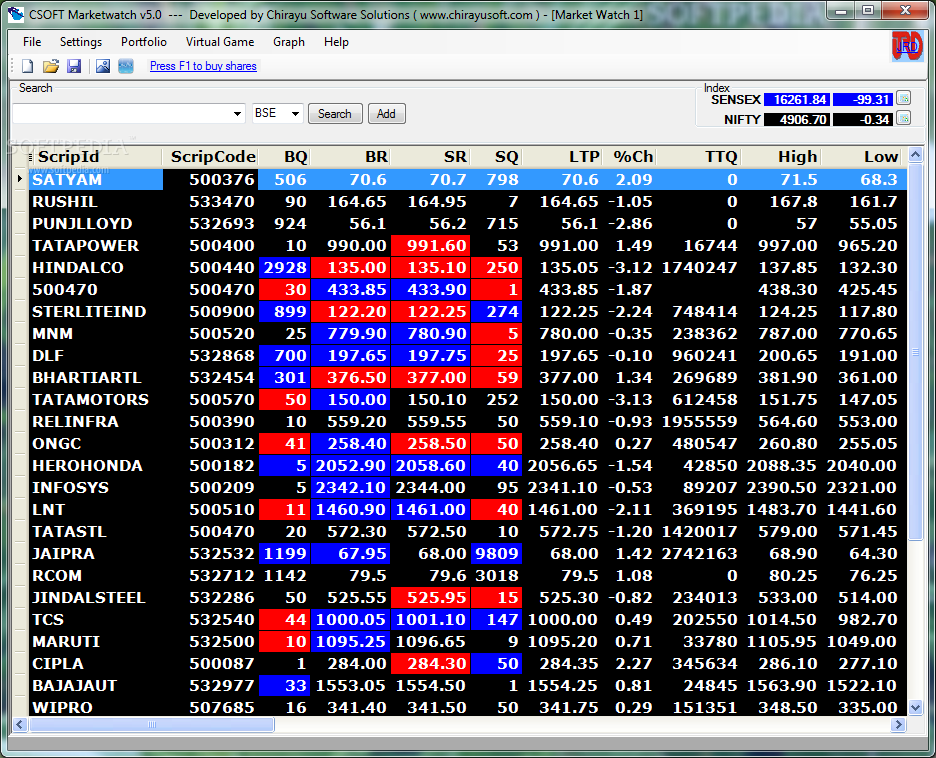Viewport: 936px width, 758px height.
Task: Click the Save floppy disk icon
Action: pos(74,66)
